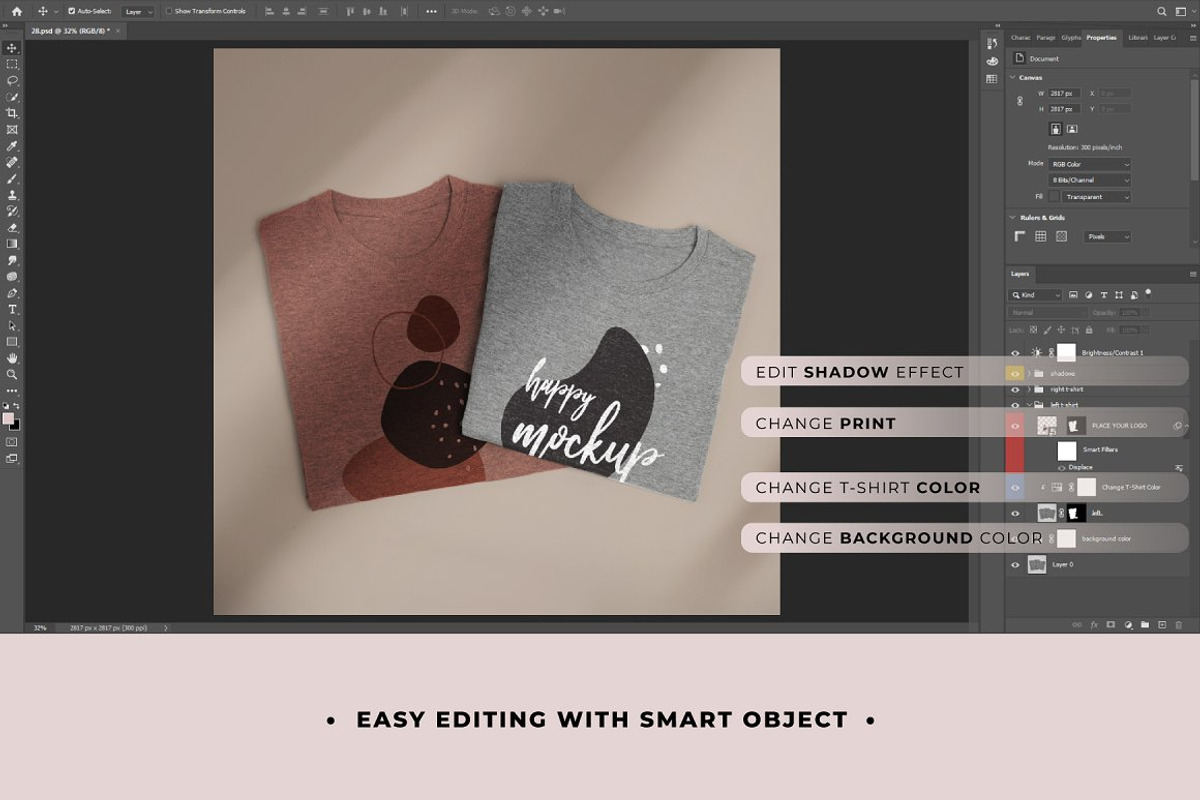
Task: Select the Crop tool in the toolbar
Action: coord(12,113)
